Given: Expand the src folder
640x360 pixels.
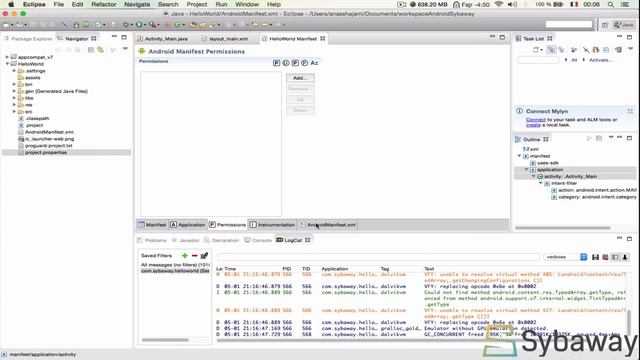Looking at the screenshot, I should 14,111.
